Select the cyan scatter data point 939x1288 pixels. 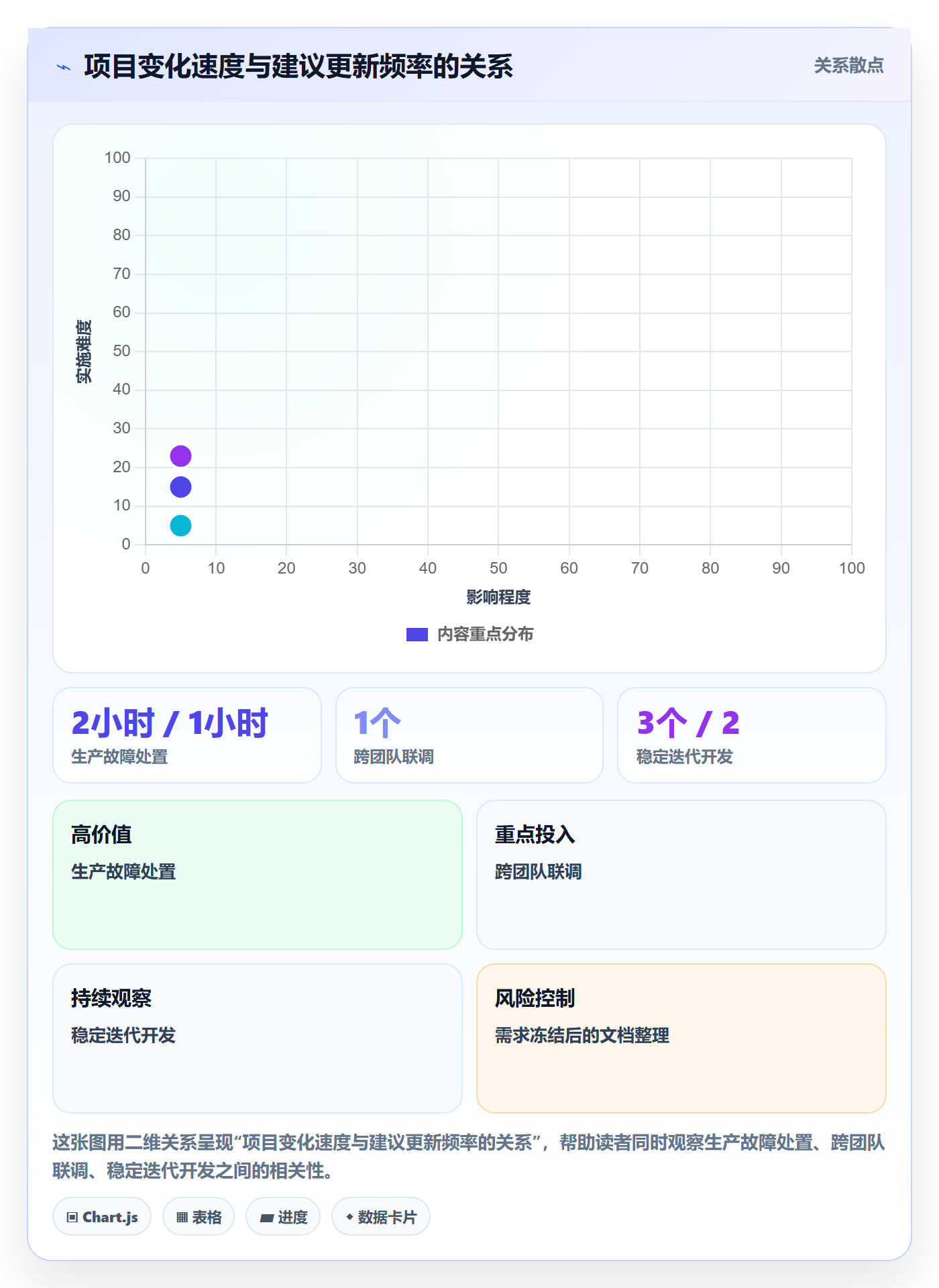pyautogui.click(x=180, y=526)
